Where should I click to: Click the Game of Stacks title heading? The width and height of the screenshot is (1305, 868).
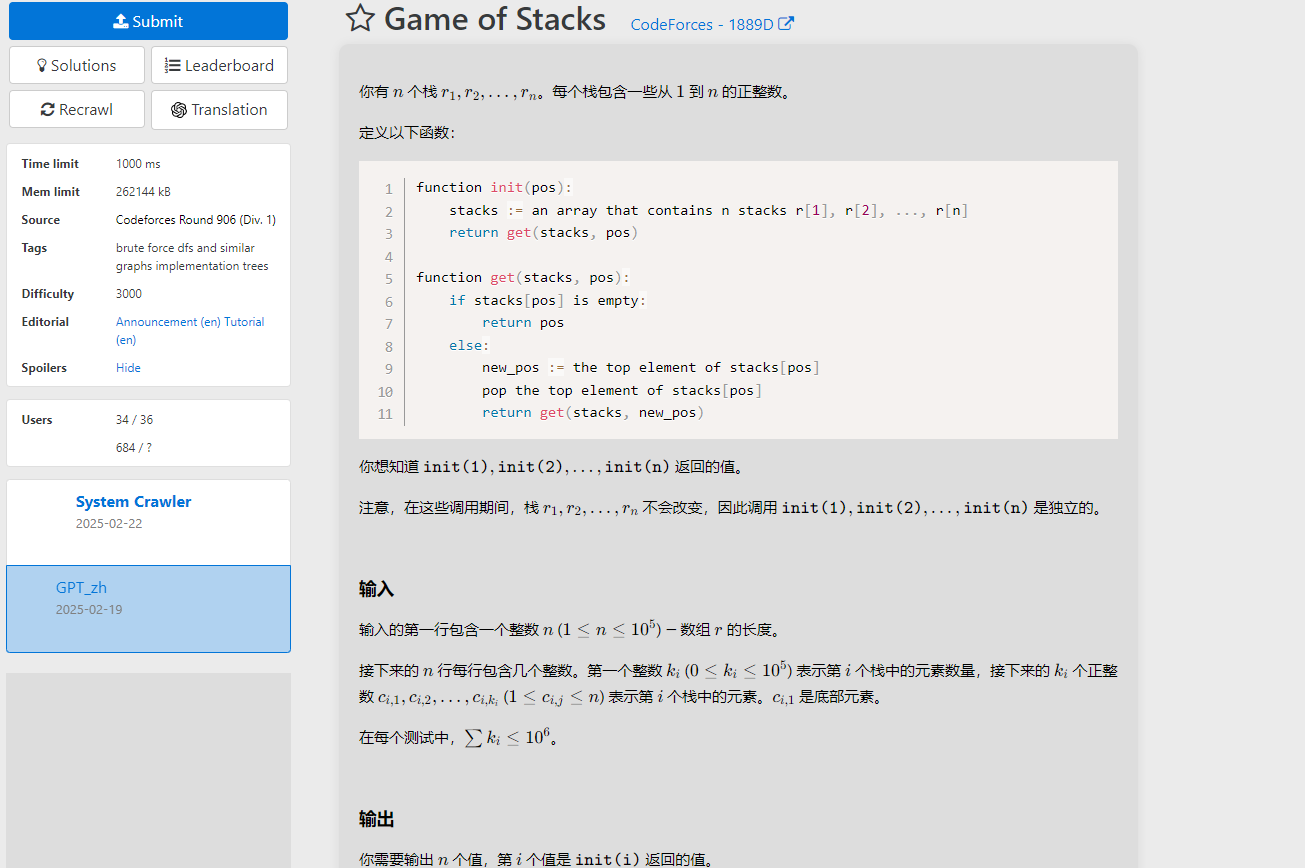point(495,18)
